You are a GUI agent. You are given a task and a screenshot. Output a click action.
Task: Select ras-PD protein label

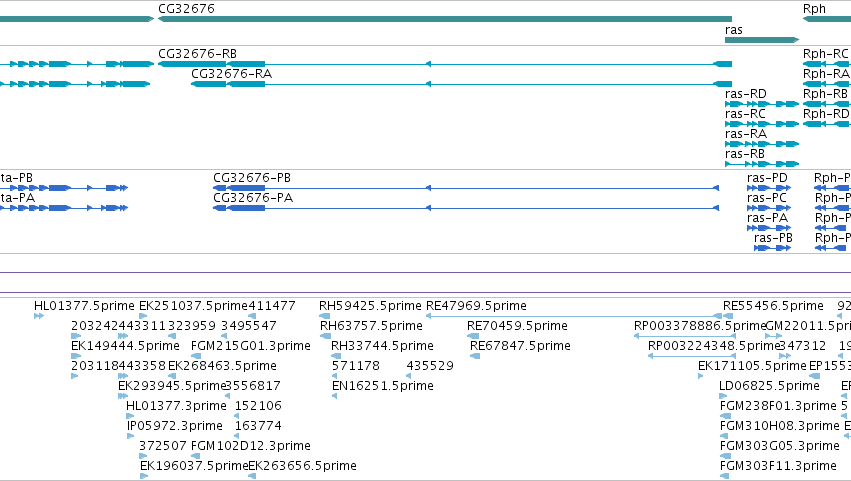[767, 178]
